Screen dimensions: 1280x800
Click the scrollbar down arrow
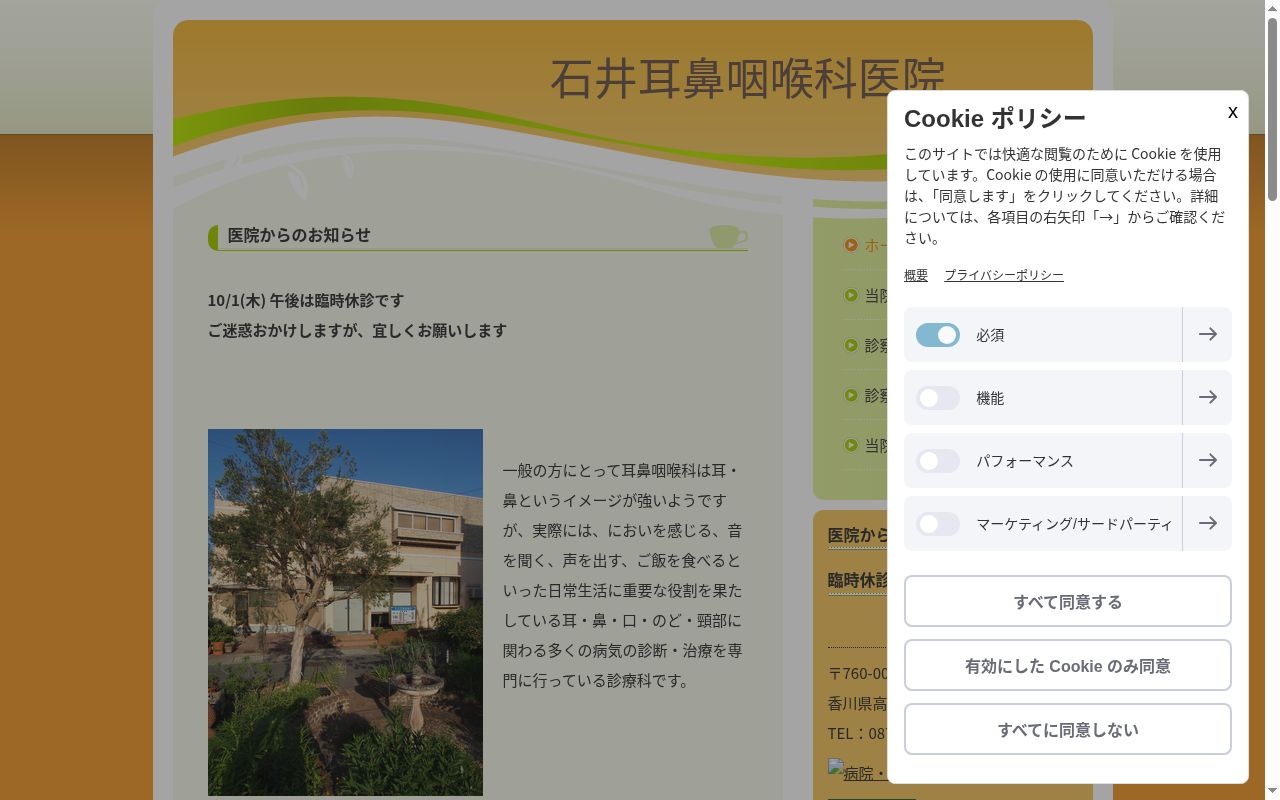click(1272, 792)
